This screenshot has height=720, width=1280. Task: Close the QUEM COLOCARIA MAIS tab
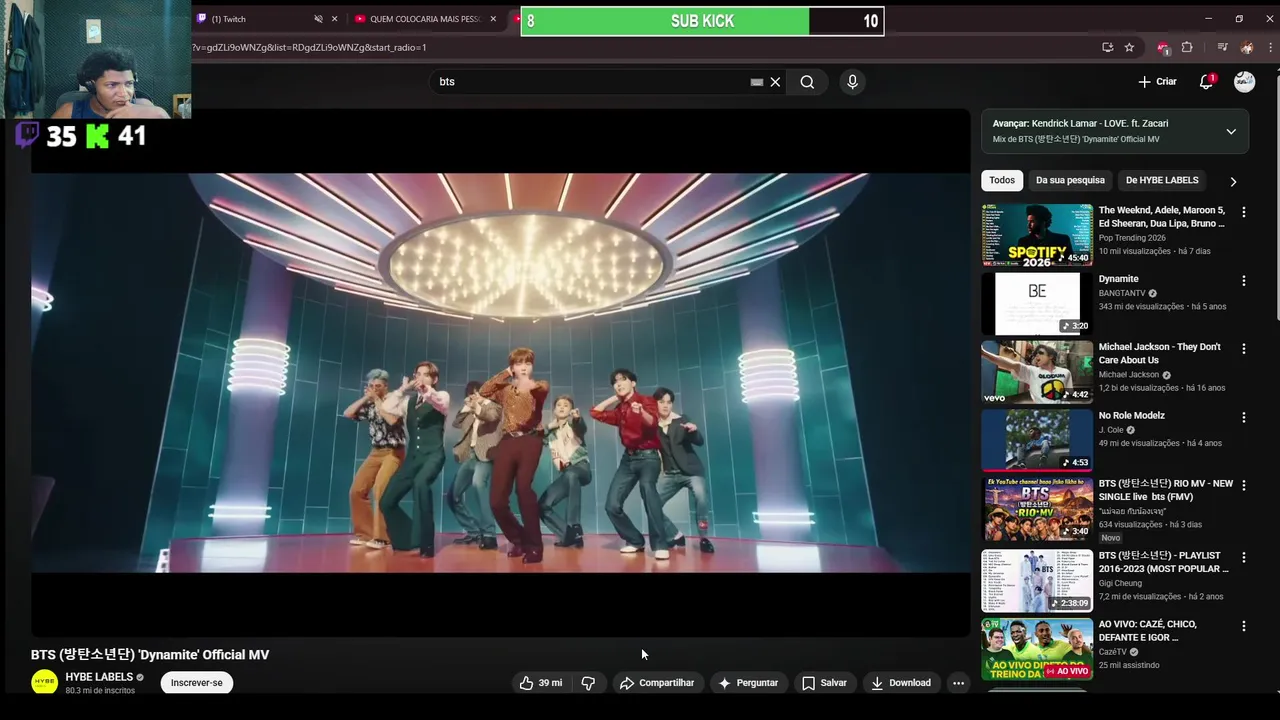pyautogui.click(x=493, y=19)
